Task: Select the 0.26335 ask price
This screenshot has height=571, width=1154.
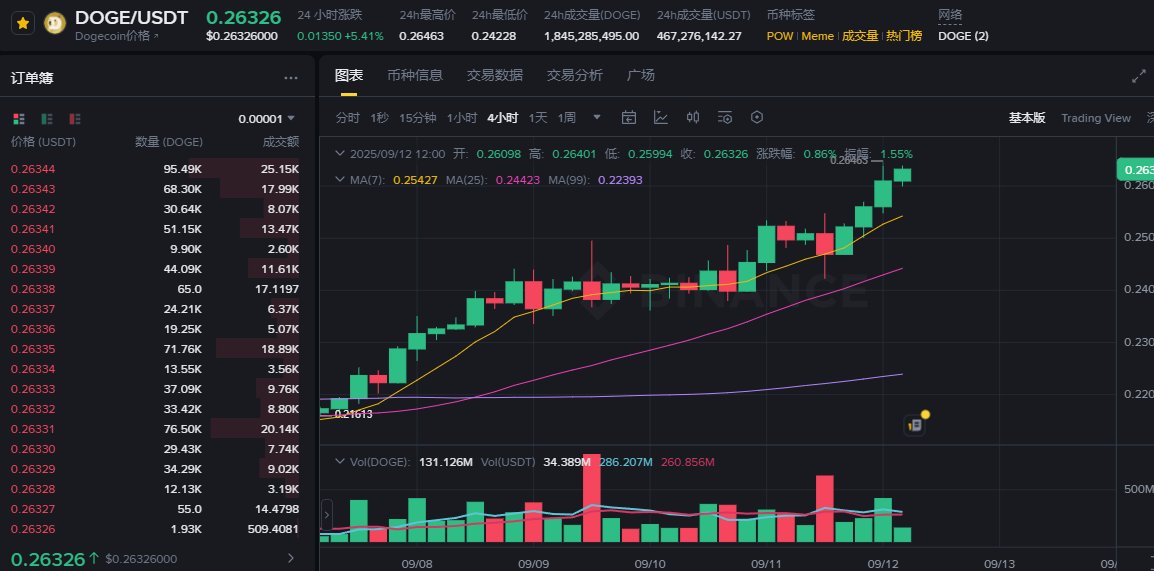Action: [33, 349]
